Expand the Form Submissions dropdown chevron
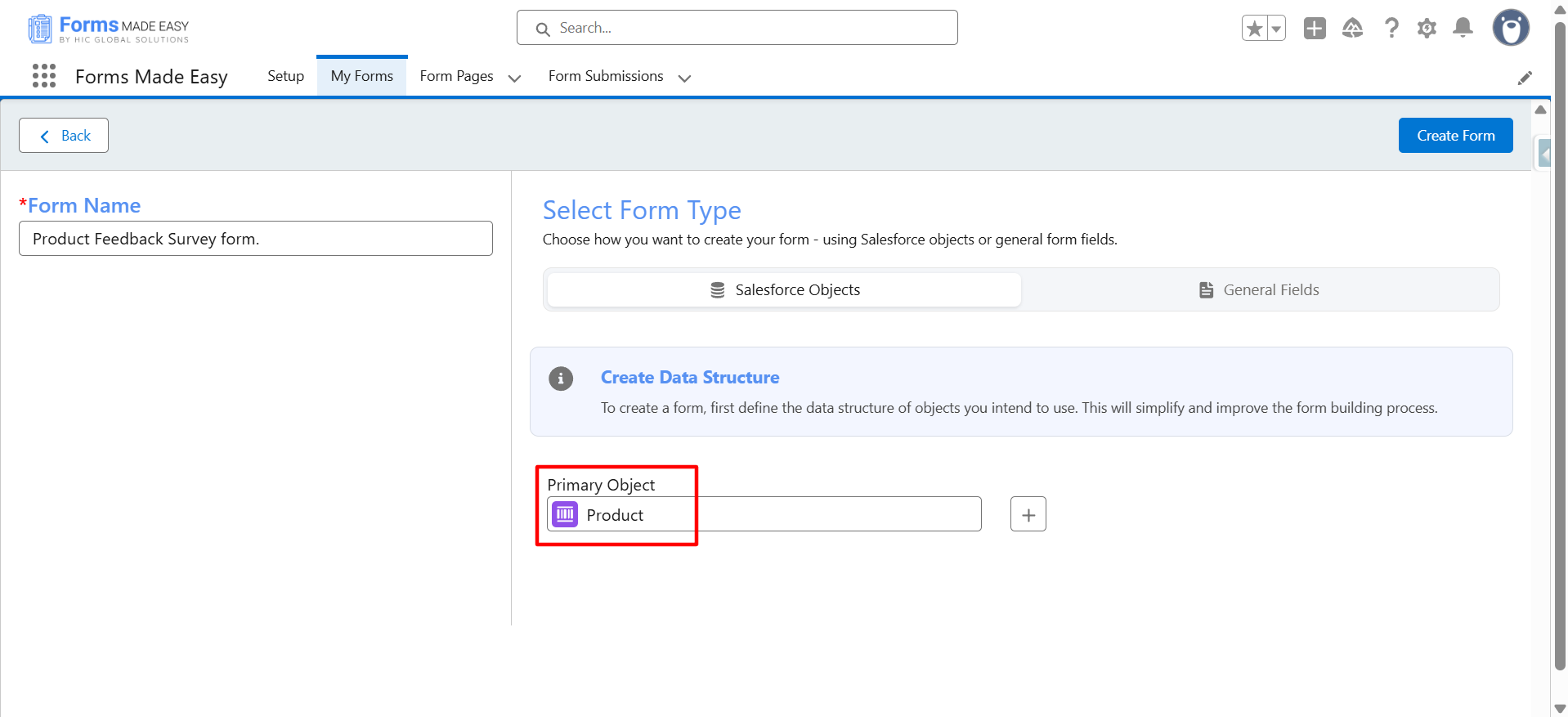Image resolution: width=1568 pixels, height=717 pixels. click(684, 78)
